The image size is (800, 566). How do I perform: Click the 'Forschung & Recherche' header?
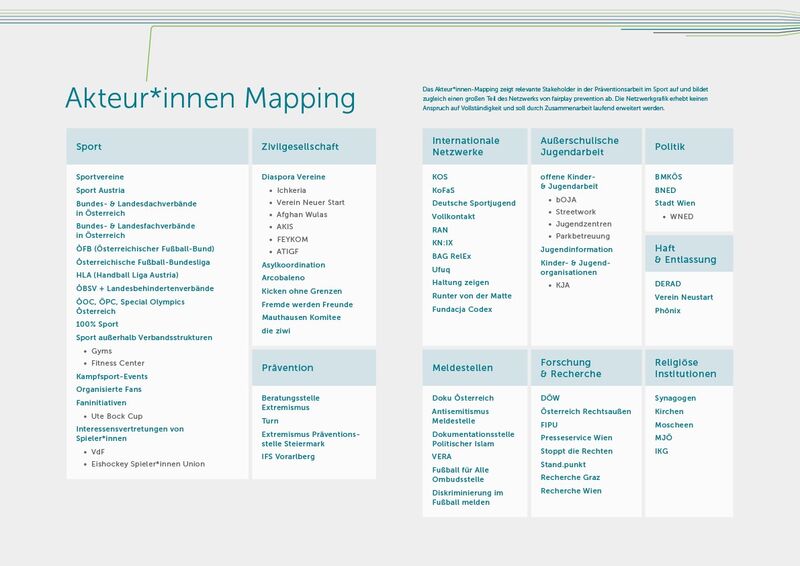coord(586,367)
